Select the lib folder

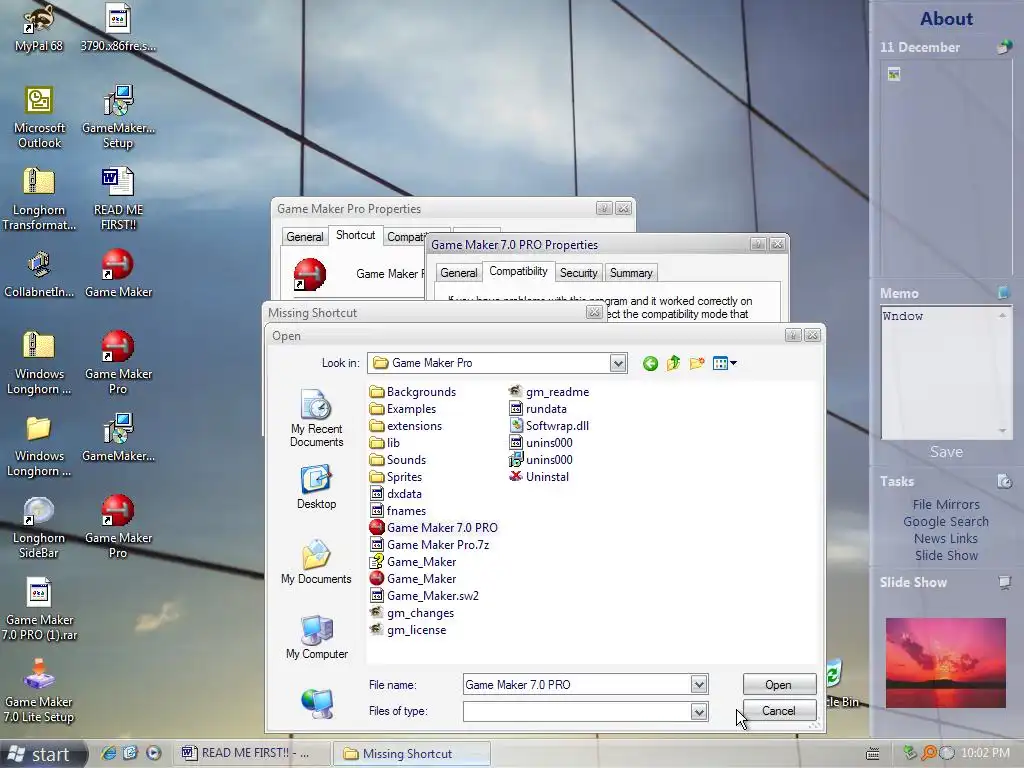pos(385,443)
